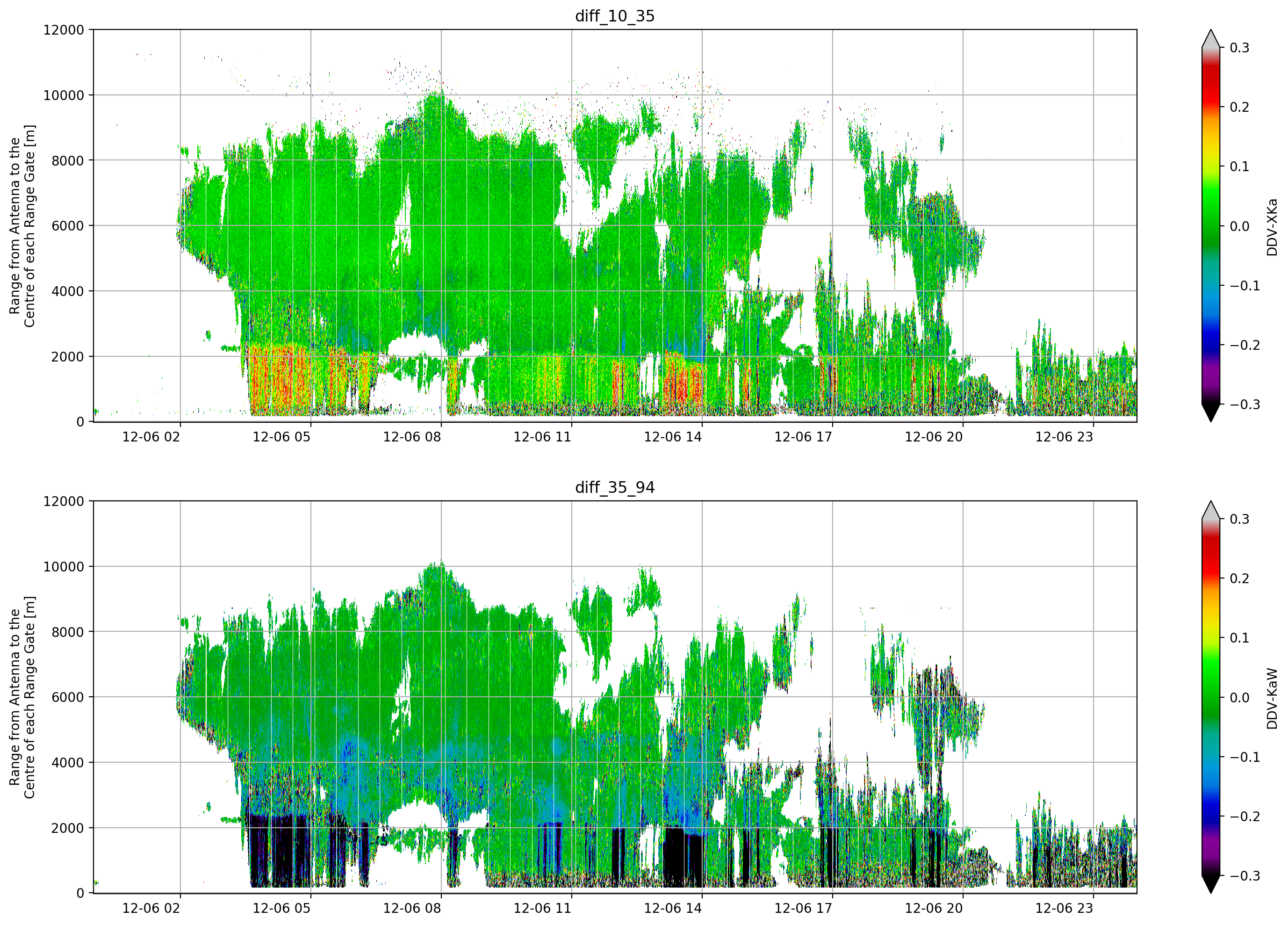
Task: Click the 12-06 08 tick label on top plot
Action: tap(412, 437)
